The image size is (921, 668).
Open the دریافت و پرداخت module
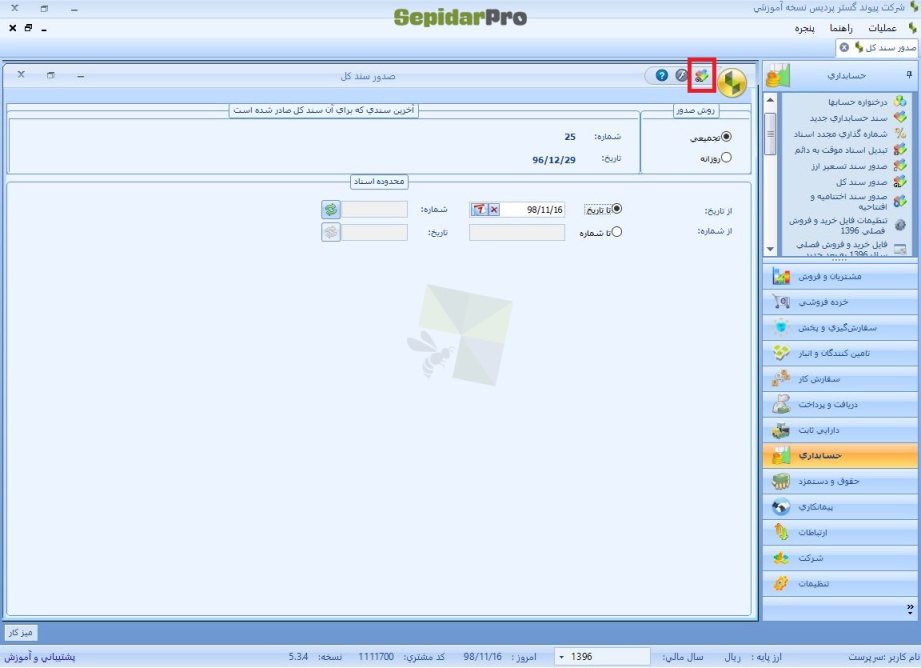(x=840, y=404)
